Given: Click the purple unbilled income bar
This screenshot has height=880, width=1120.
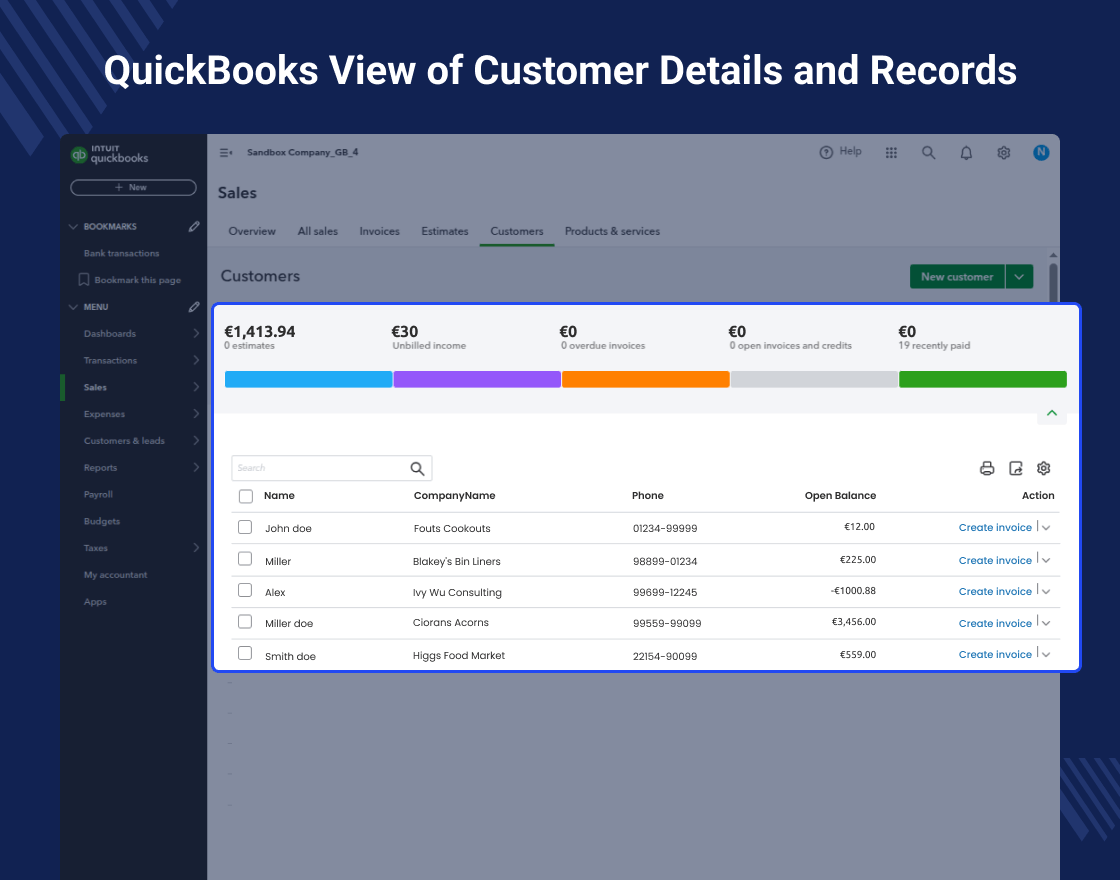Looking at the screenshot, I should click(x=477, y=379).
